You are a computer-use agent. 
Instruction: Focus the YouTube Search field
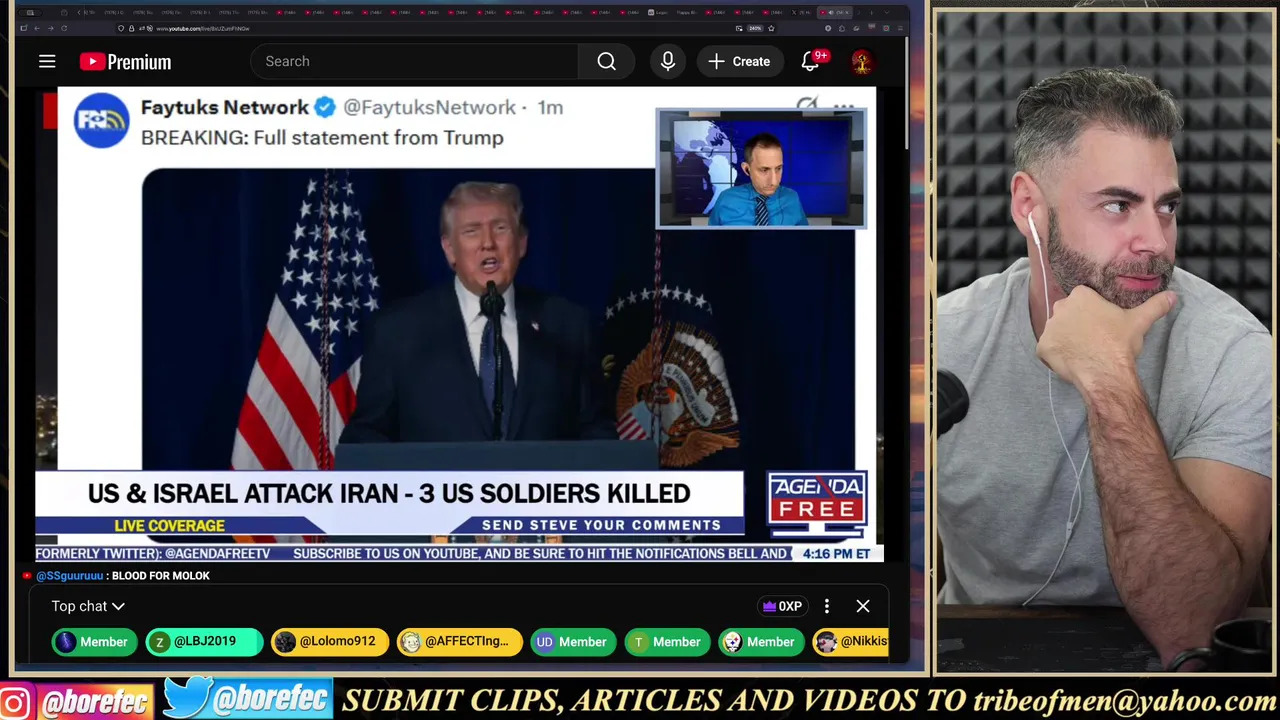coord(414,62)
